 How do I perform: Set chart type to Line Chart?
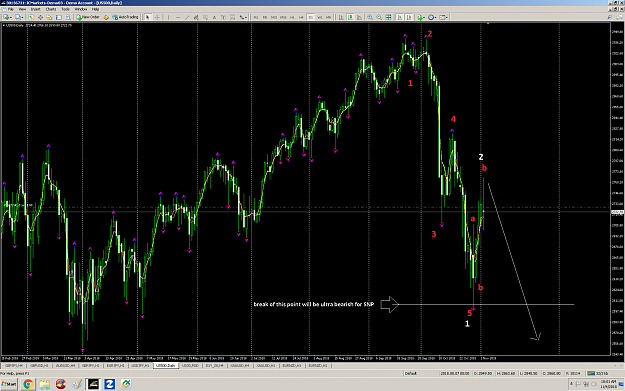coord(360,17)
